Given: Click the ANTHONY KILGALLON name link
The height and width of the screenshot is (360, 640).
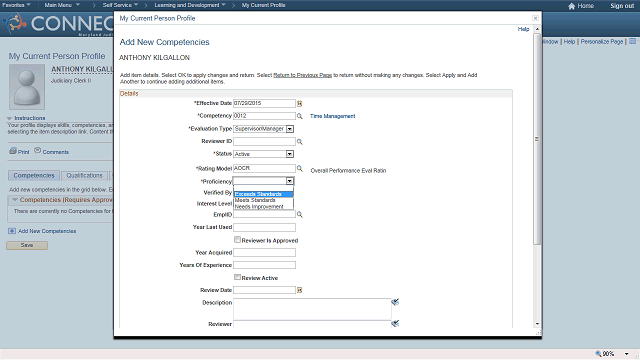Looking at the screenshot, I should click(82, 69).
